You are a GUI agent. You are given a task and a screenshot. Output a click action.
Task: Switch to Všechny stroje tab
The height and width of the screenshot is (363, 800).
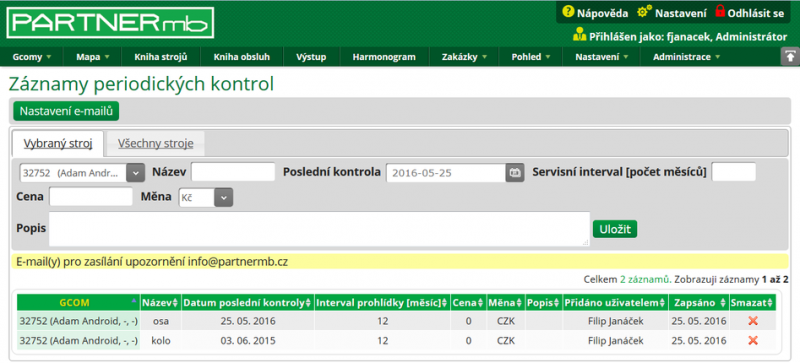(x=155, y=143)
